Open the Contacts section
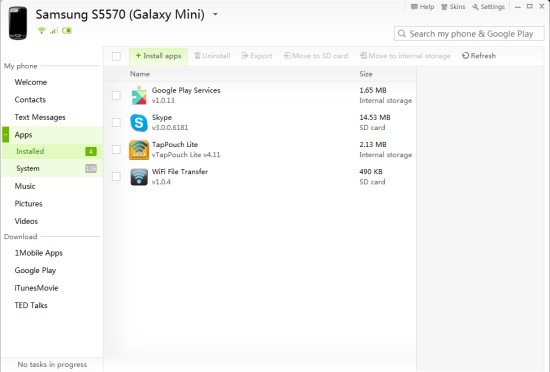The width and height of the screenshot is (550, 372). (x=30, y=100)
